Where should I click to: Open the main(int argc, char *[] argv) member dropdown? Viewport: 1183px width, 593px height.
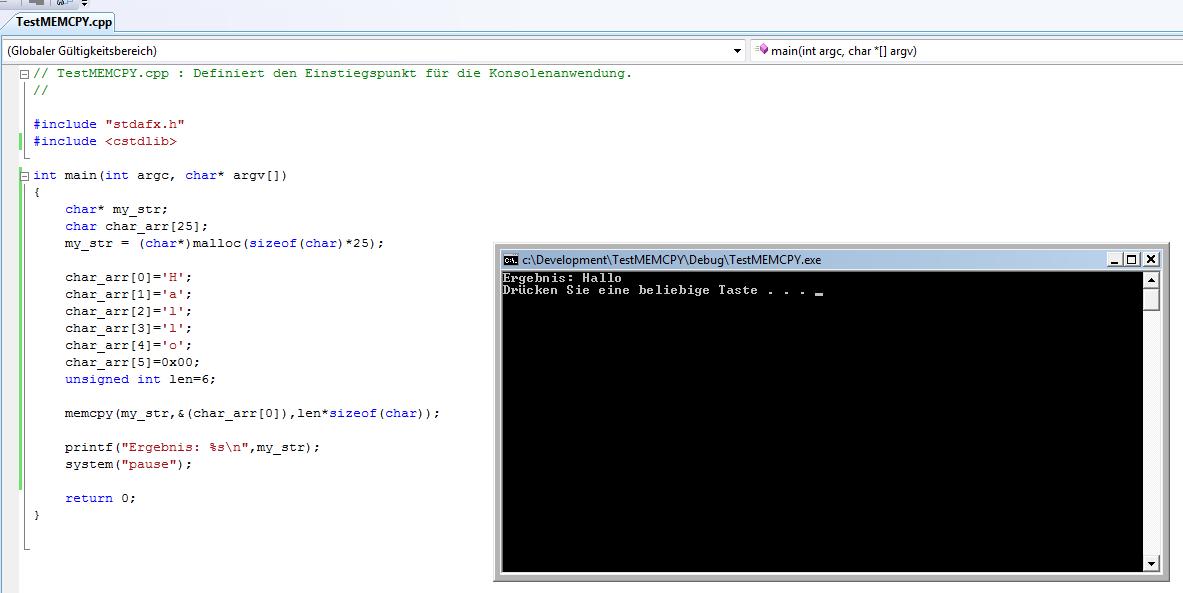(966, 51)
